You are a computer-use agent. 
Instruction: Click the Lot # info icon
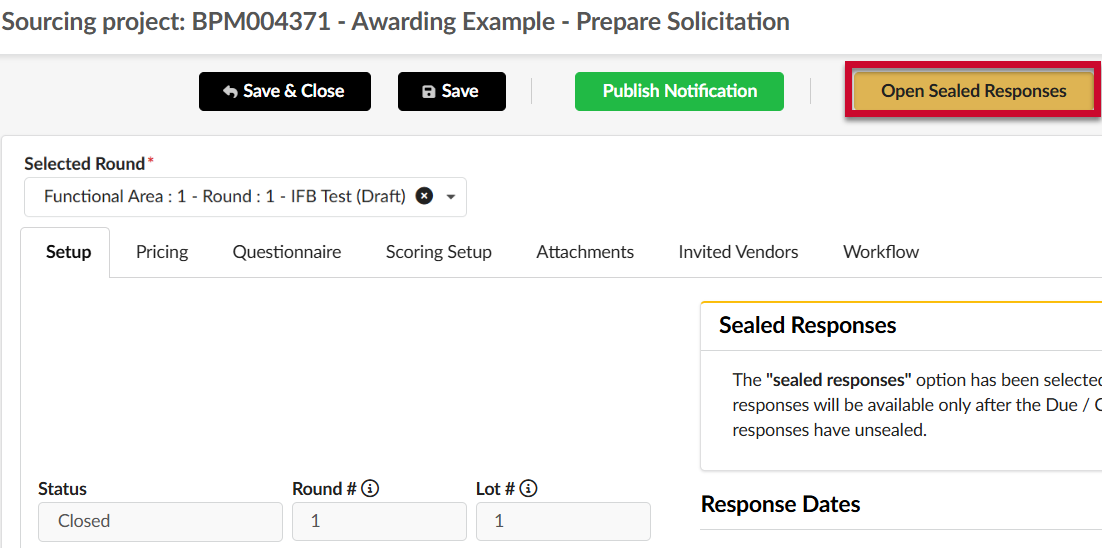pyautogui.click(x=531, y=488)
